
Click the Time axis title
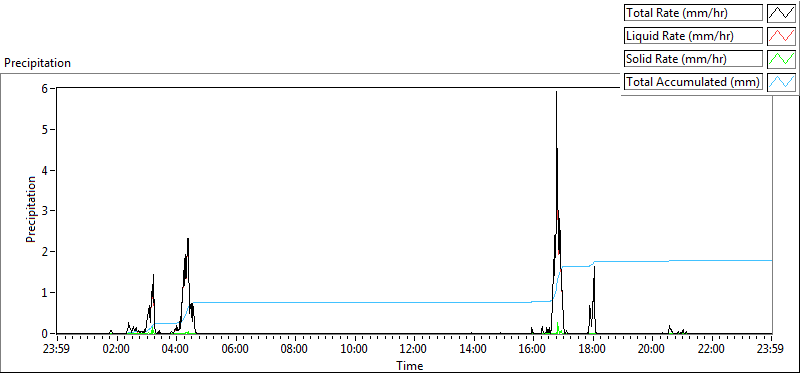410,365
